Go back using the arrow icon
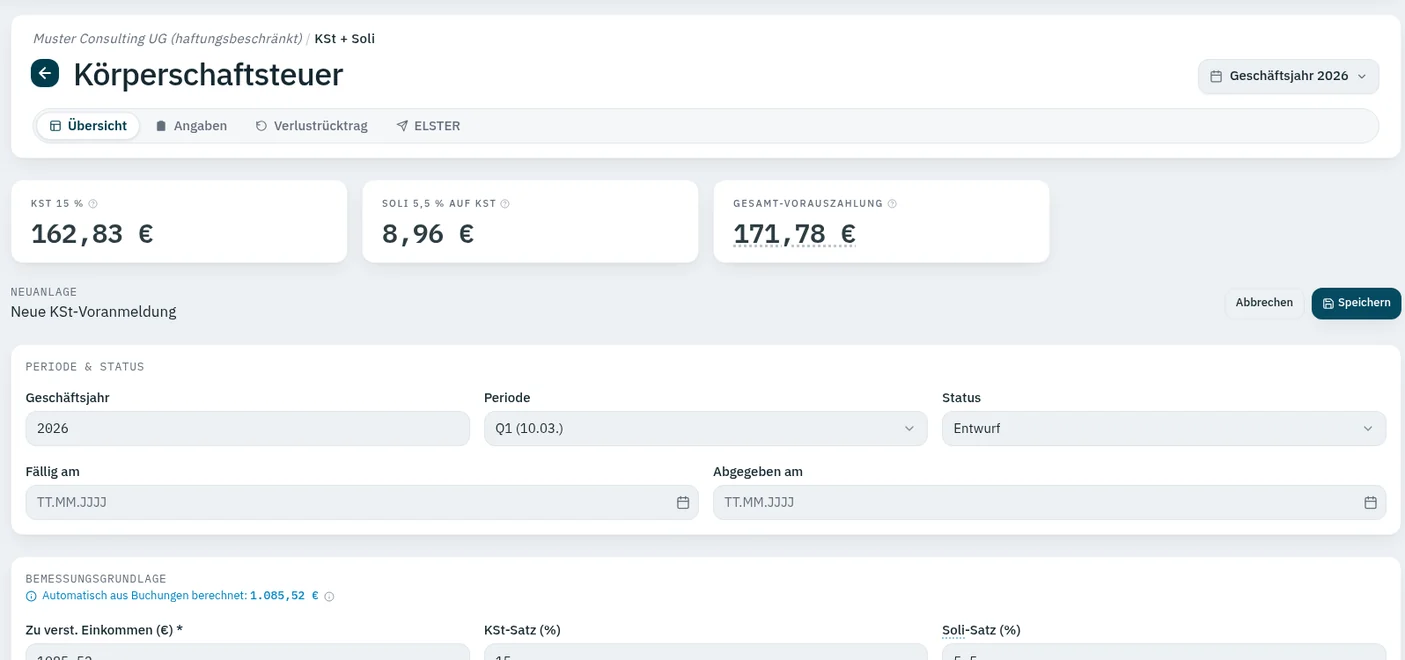The width and height of the screenshot is (1405, 660). (45, 73)
